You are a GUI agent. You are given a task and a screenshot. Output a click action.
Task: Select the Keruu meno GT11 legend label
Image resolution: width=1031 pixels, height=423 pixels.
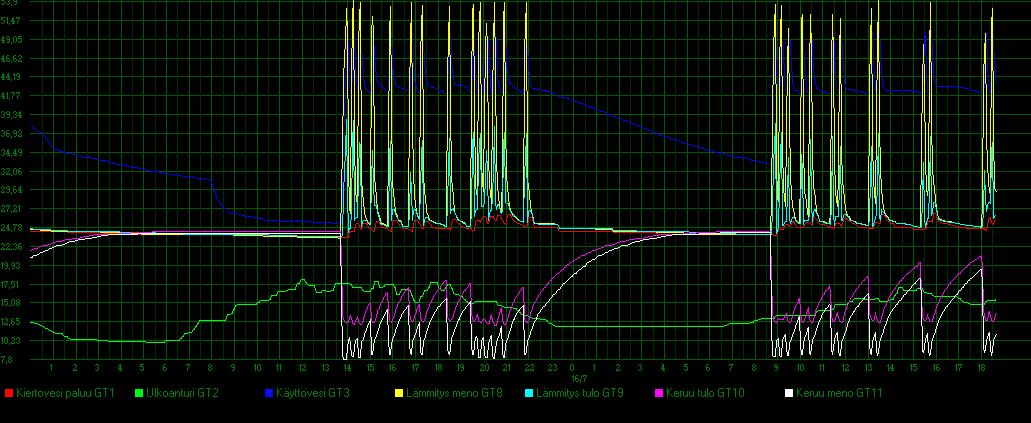(x=832, y=393)
